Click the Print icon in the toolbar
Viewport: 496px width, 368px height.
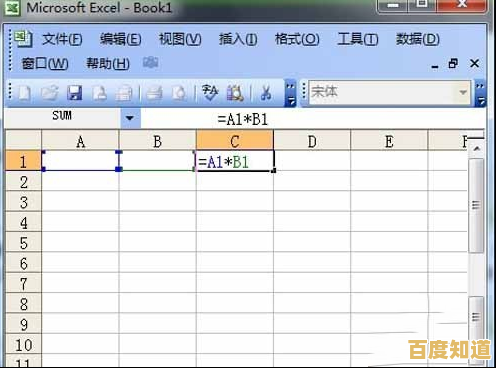click(154, 93)
